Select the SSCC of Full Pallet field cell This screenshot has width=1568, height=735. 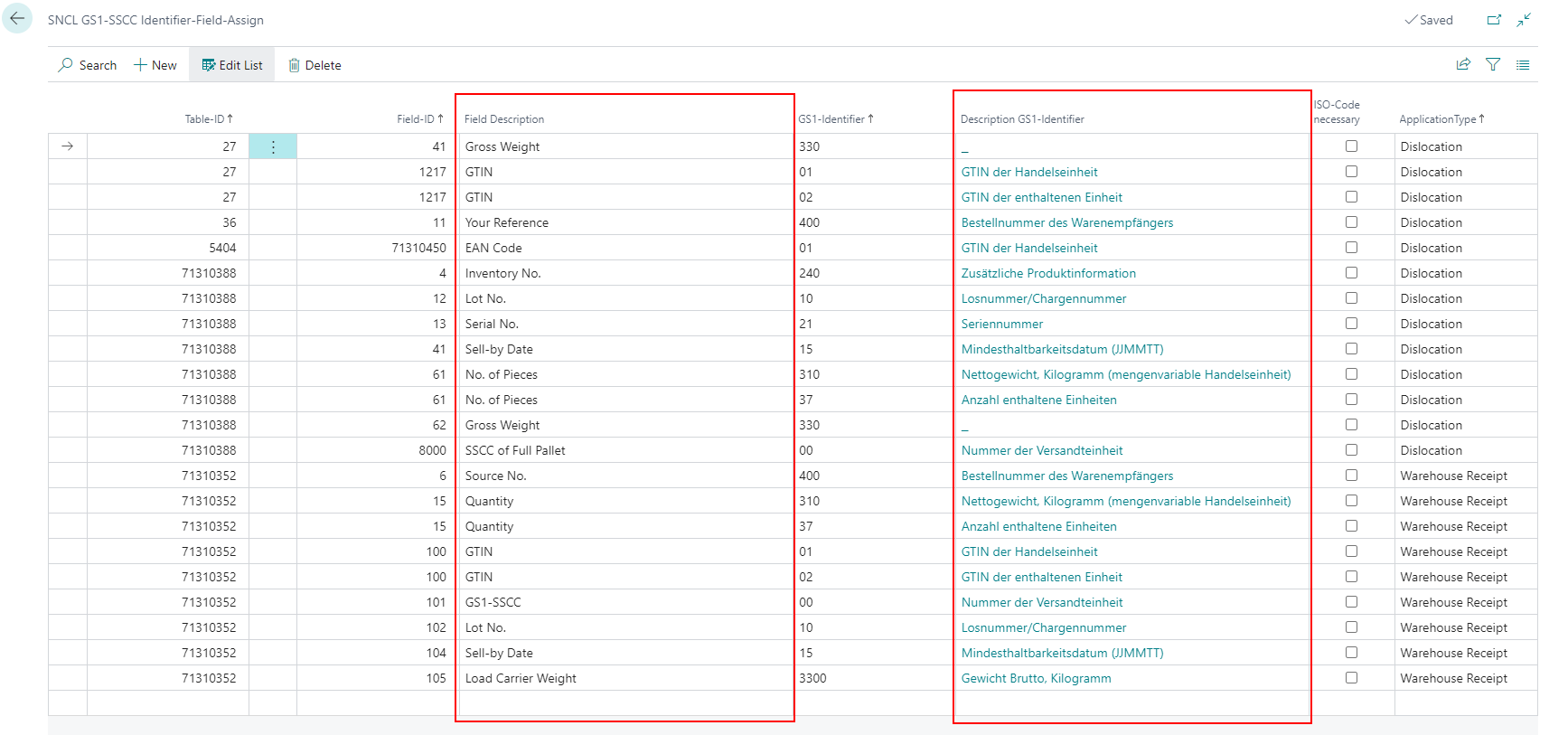pyautogui.click(x=515, y=450)
